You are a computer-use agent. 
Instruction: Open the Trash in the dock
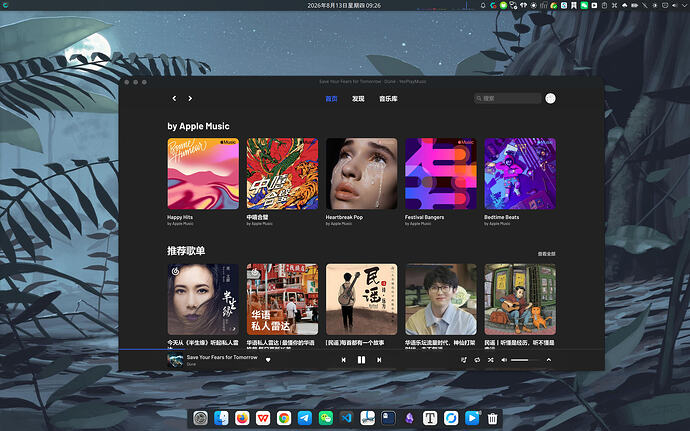tap(492, 418)
